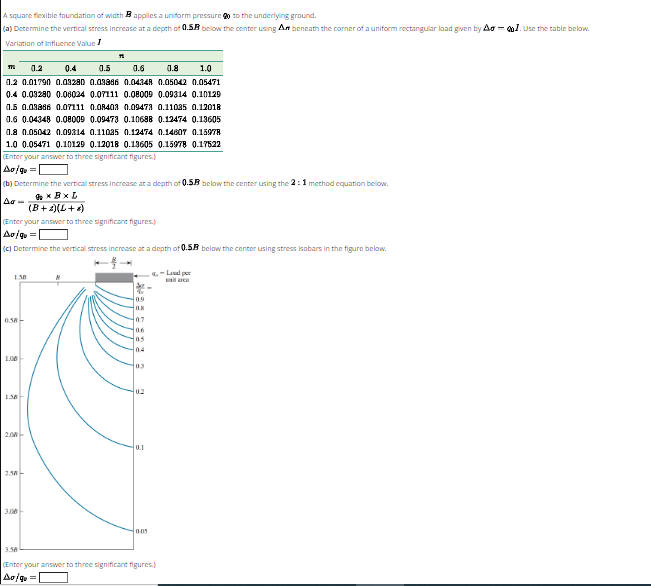The image size is (651, 586).
Task: Select table cell value 0.06024
Action: pos(70,95)
